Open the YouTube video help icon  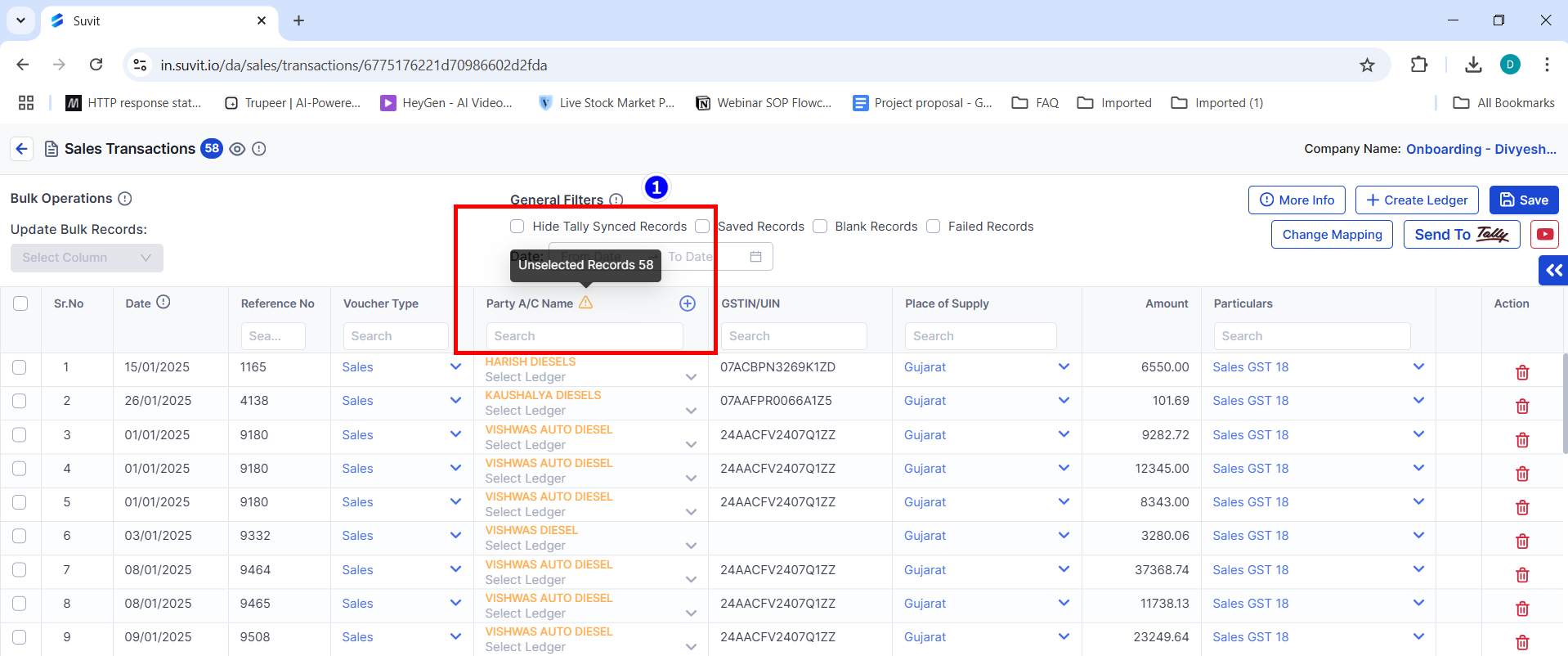(1545, 235)
